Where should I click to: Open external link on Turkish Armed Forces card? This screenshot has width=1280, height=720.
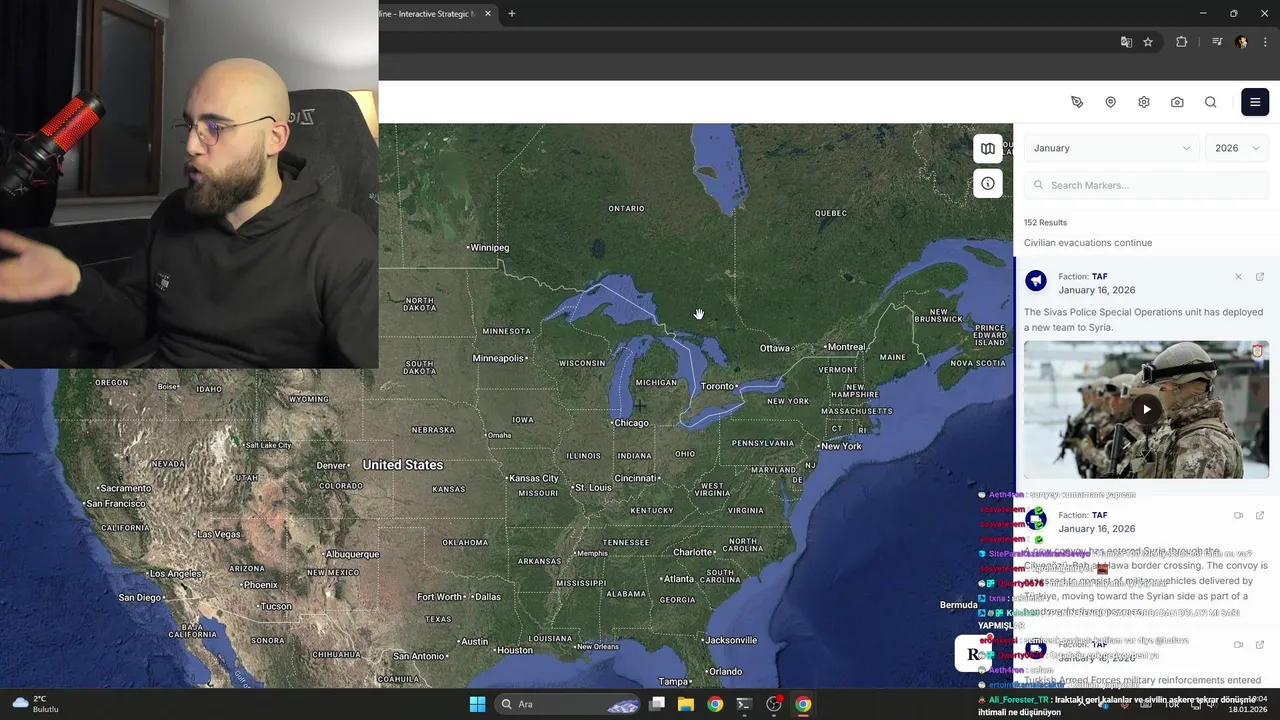1260,645
